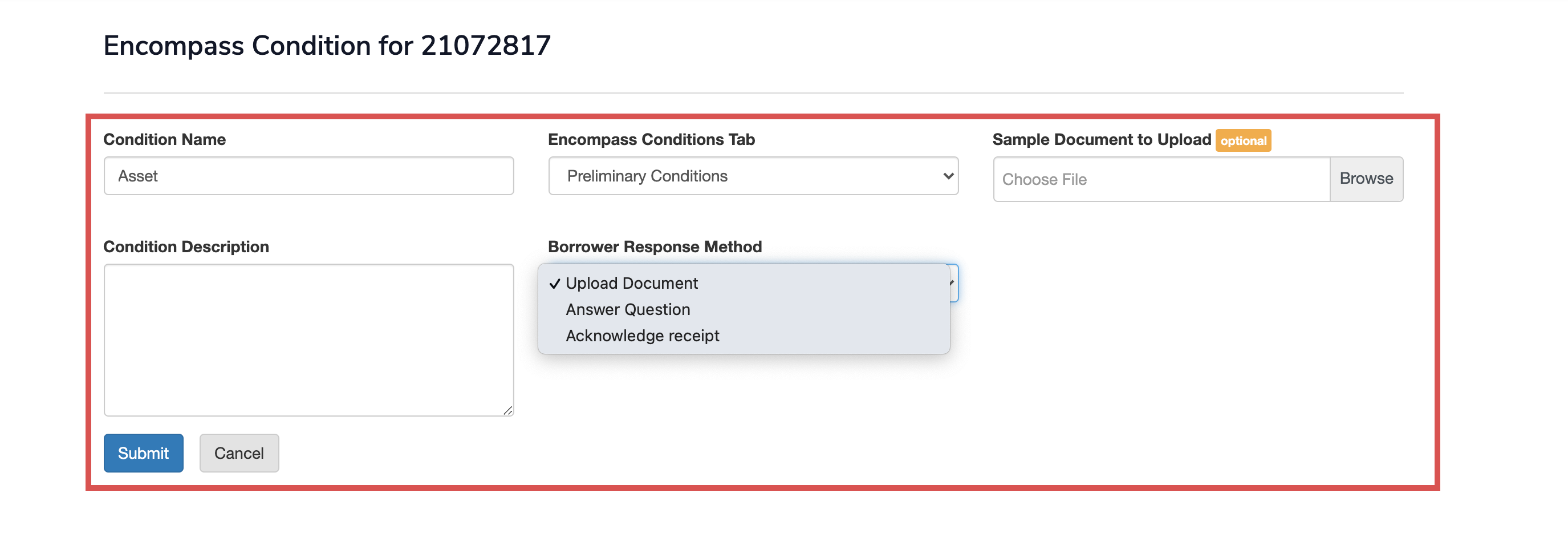Click the orange optional badge

(1243, 141)
